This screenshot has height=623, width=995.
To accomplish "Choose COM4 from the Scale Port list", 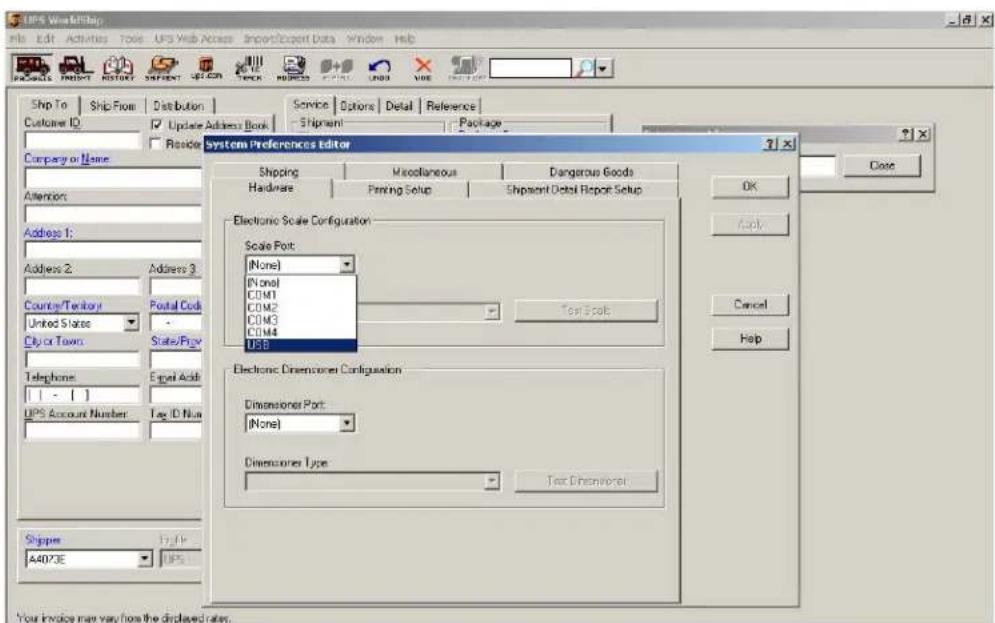I will click(301, 332).
